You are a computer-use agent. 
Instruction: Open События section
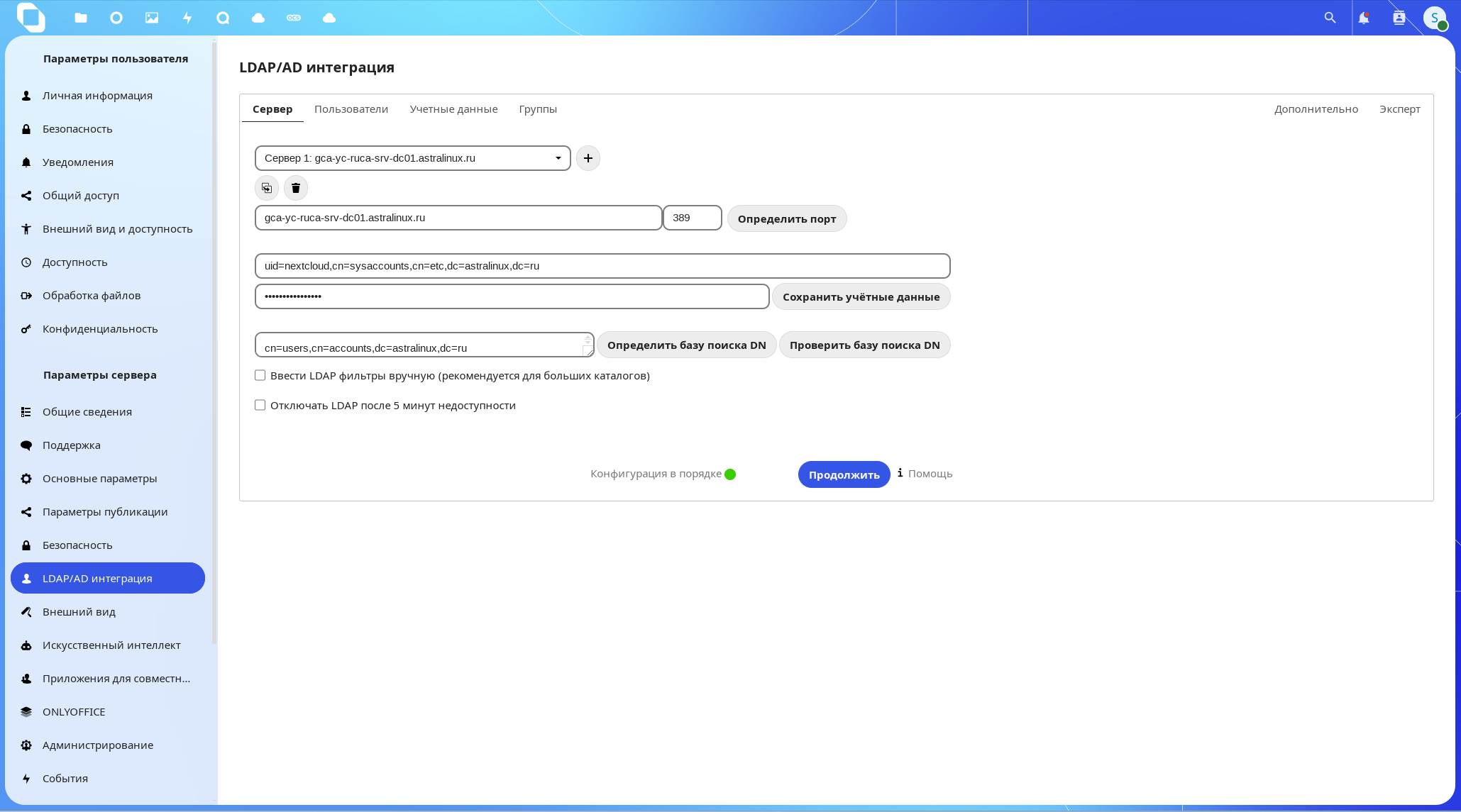click(x=108, y=779)
